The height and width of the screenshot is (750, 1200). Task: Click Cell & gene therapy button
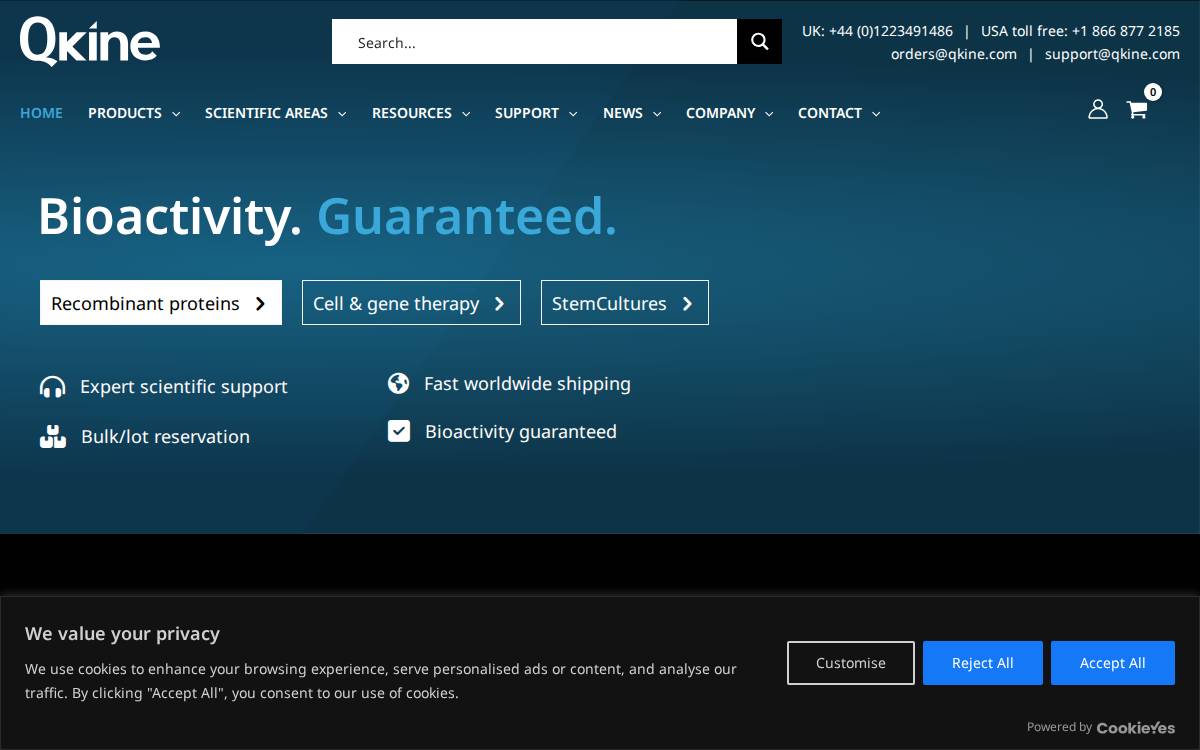[411, 303]
